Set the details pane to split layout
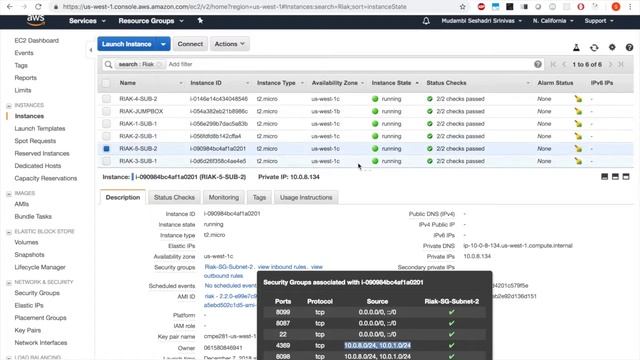The height and width of the screenshot is (360, 640). (x=615, y=177)
